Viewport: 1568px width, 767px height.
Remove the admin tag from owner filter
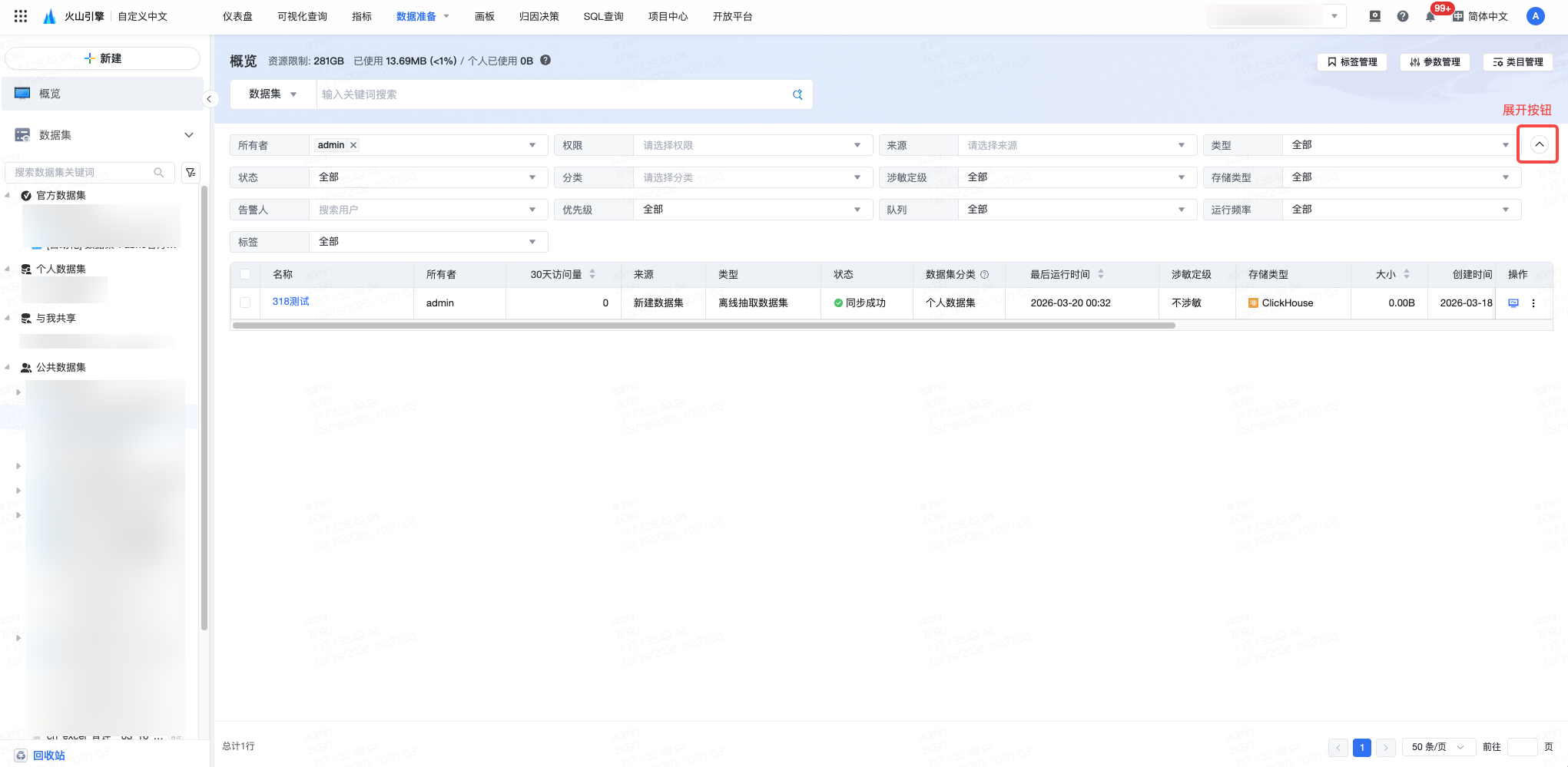tap(353, 145)
